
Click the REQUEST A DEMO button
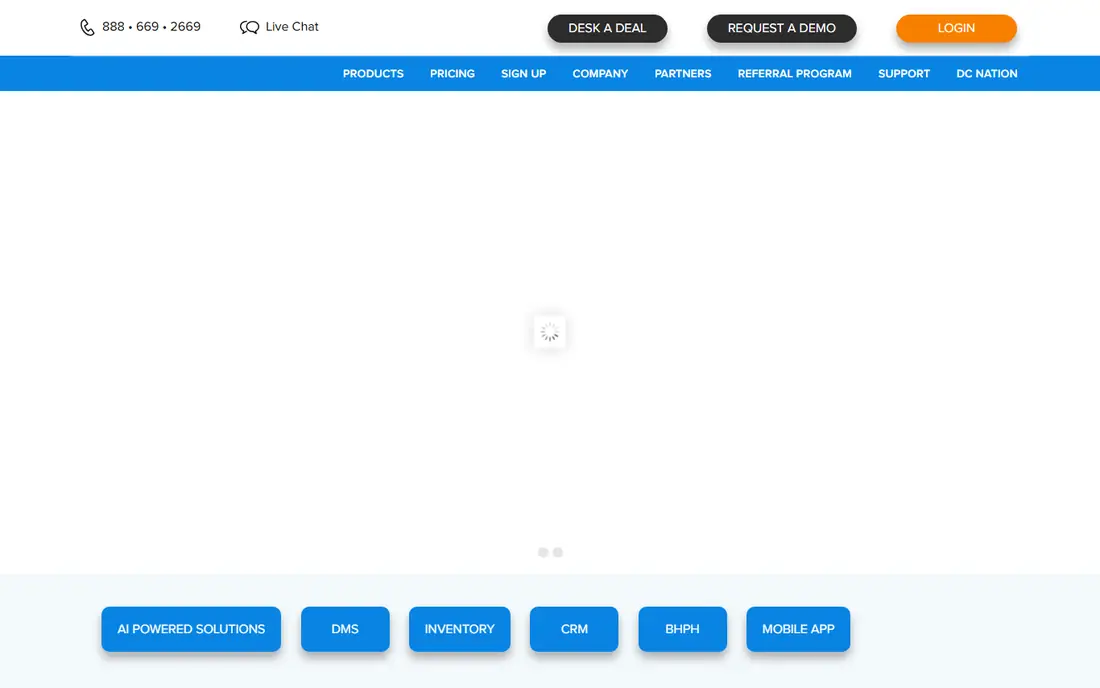782,28
